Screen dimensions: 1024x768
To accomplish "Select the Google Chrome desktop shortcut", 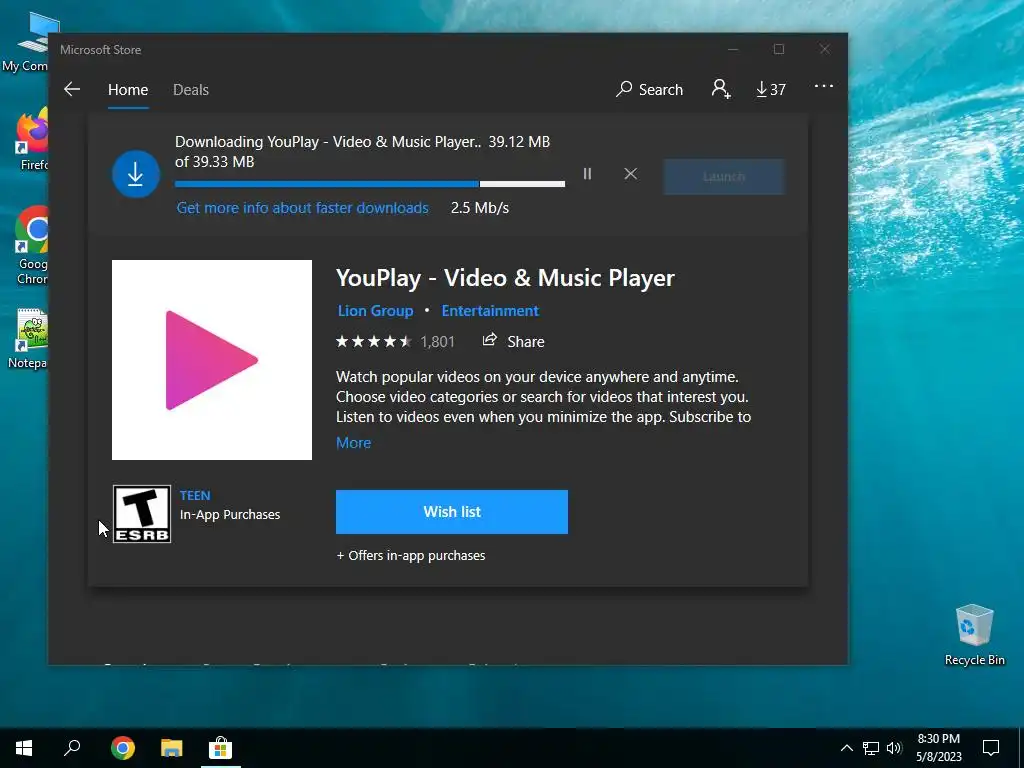I will [32, 247].
